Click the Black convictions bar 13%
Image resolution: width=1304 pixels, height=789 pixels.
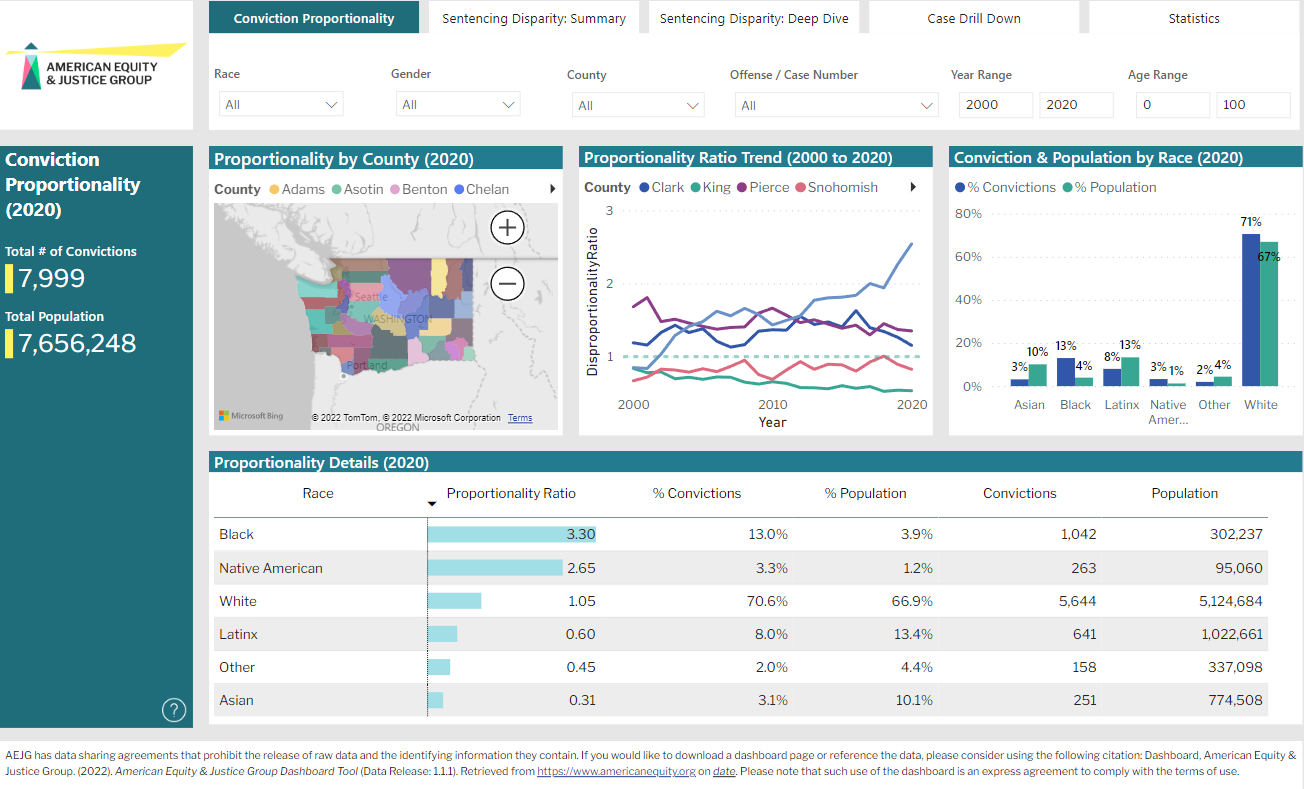1066,372
